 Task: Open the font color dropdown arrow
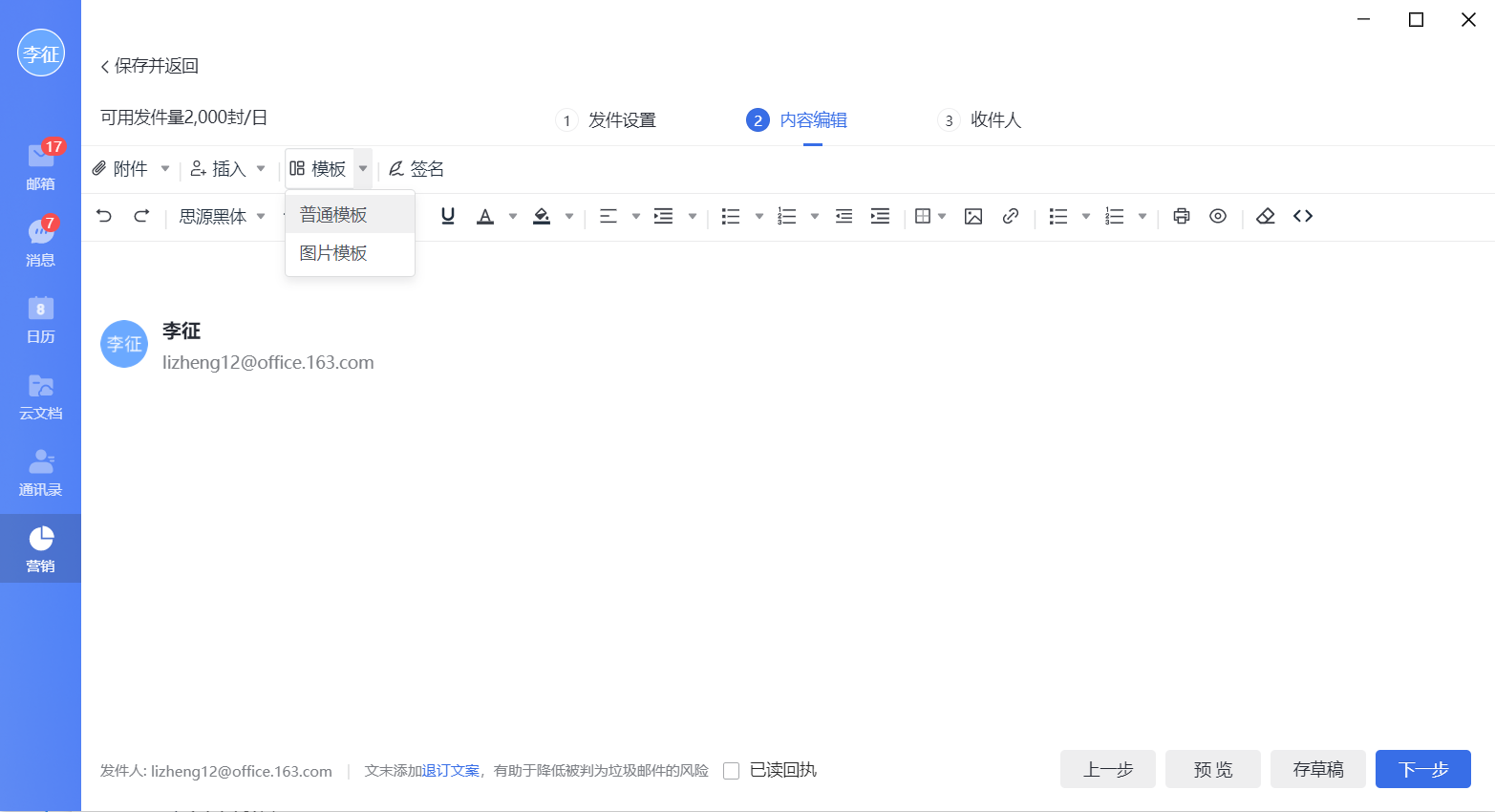512,216
